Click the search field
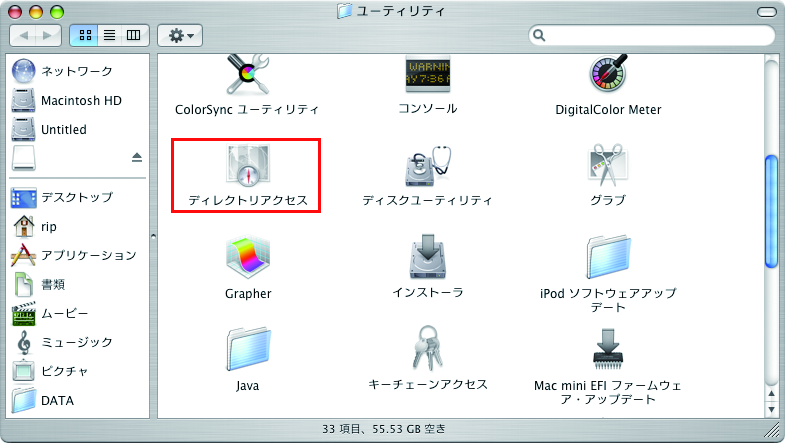This screenshot has width=785, height=443. (x=652, y=35)
